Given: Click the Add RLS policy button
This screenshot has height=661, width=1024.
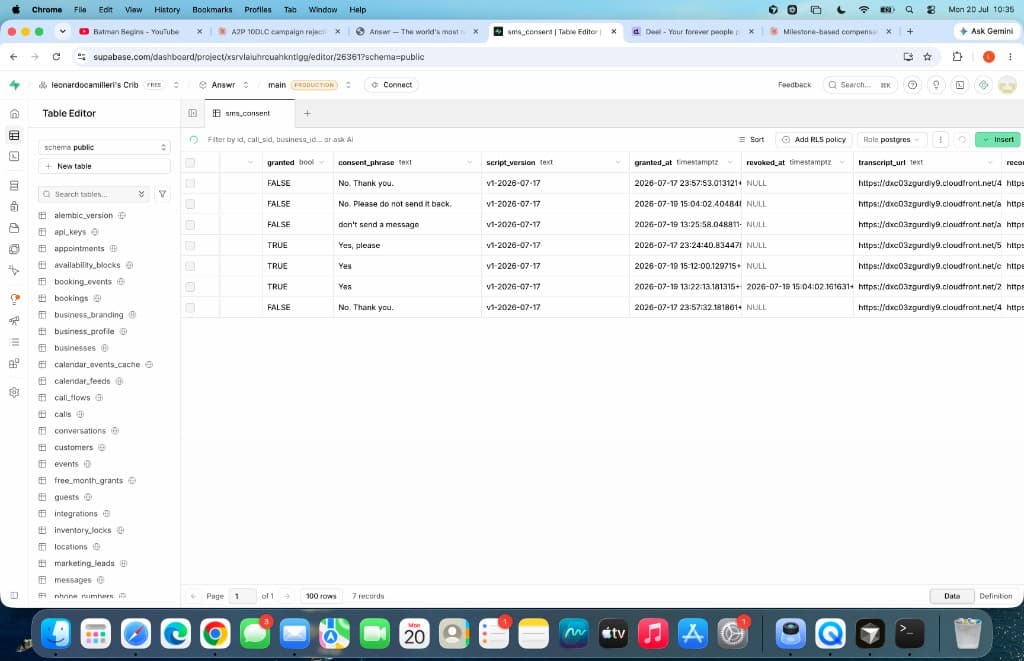Looking at the screenshot, I should click(814, 139).
